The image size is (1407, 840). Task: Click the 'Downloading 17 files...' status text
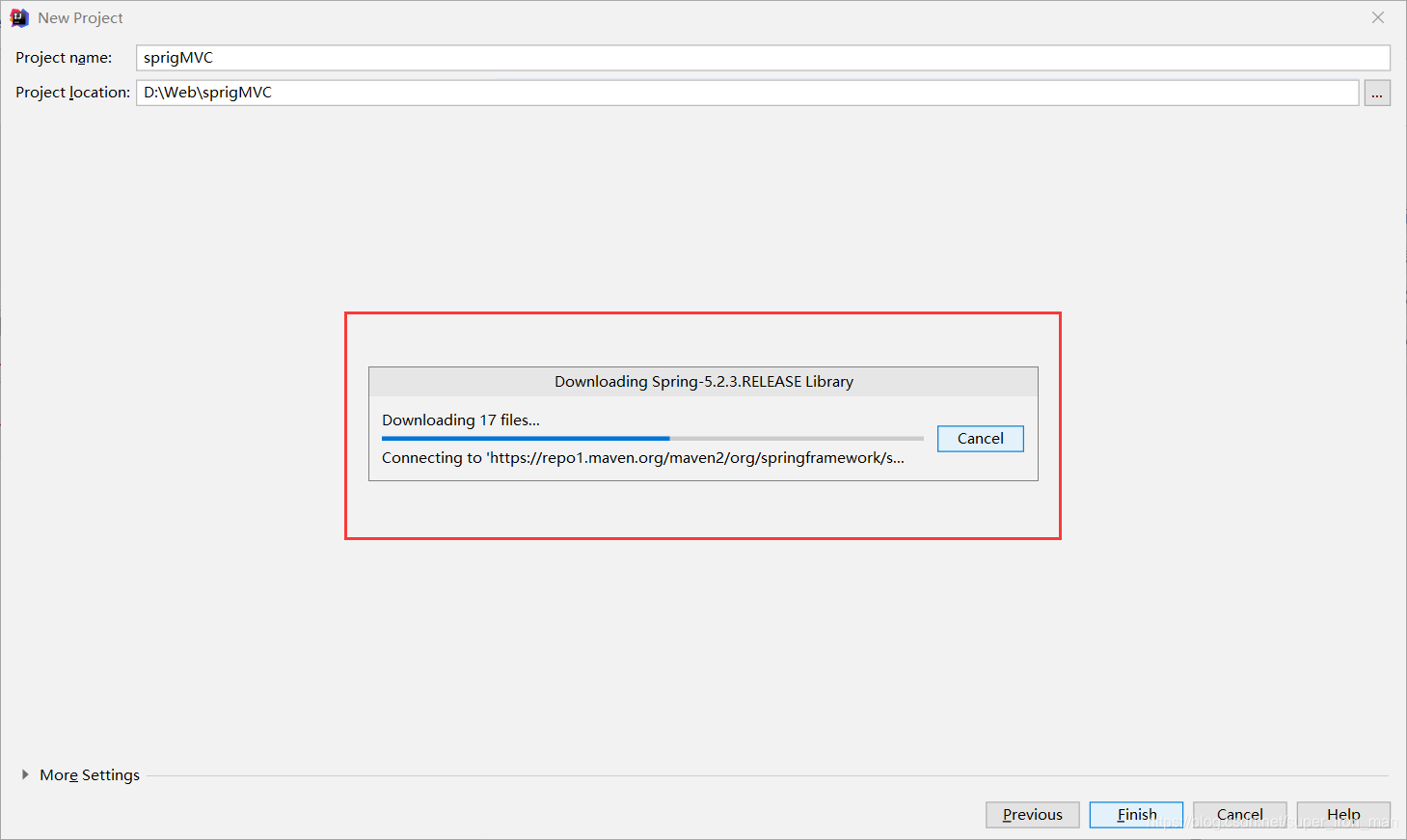[461, 420]
